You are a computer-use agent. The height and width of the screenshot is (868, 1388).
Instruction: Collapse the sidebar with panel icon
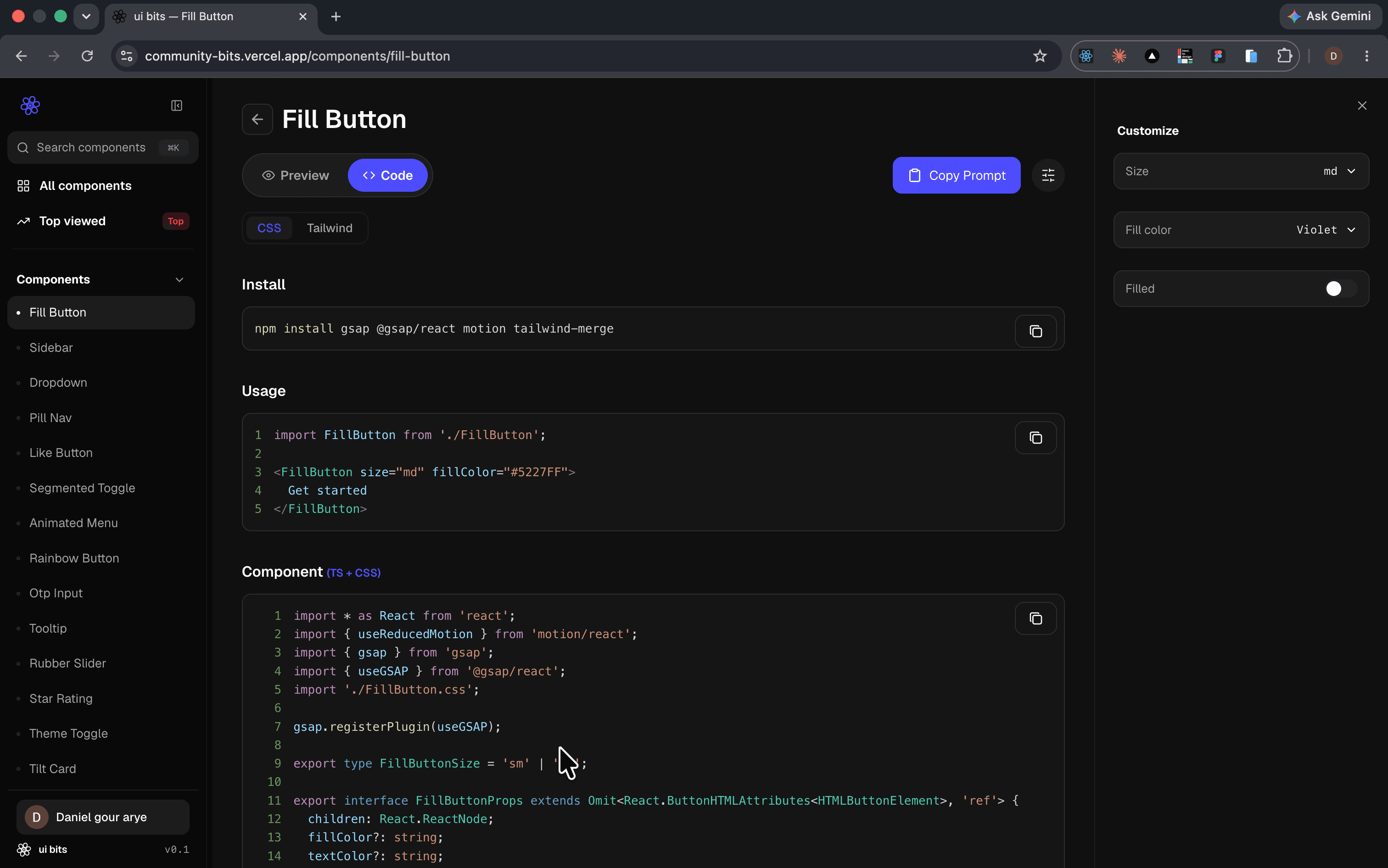[x=177, y=106]
